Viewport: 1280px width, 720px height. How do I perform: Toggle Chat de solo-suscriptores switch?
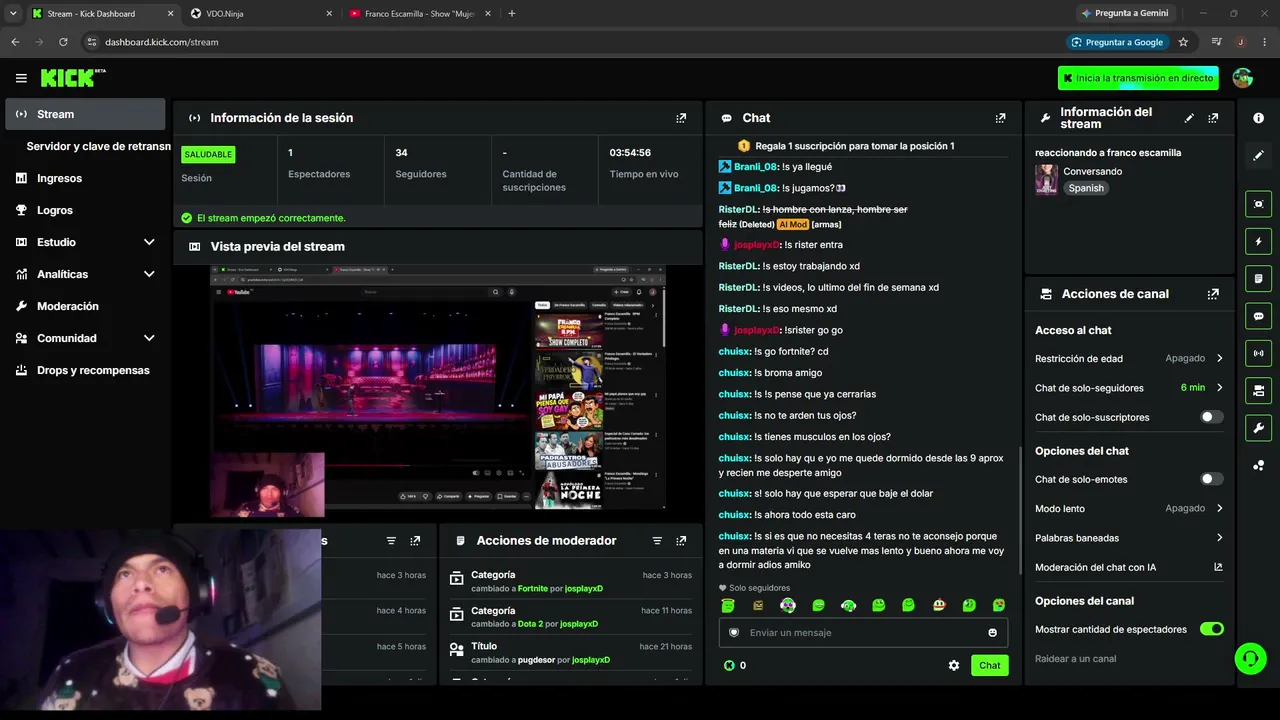click(1211, 417)
